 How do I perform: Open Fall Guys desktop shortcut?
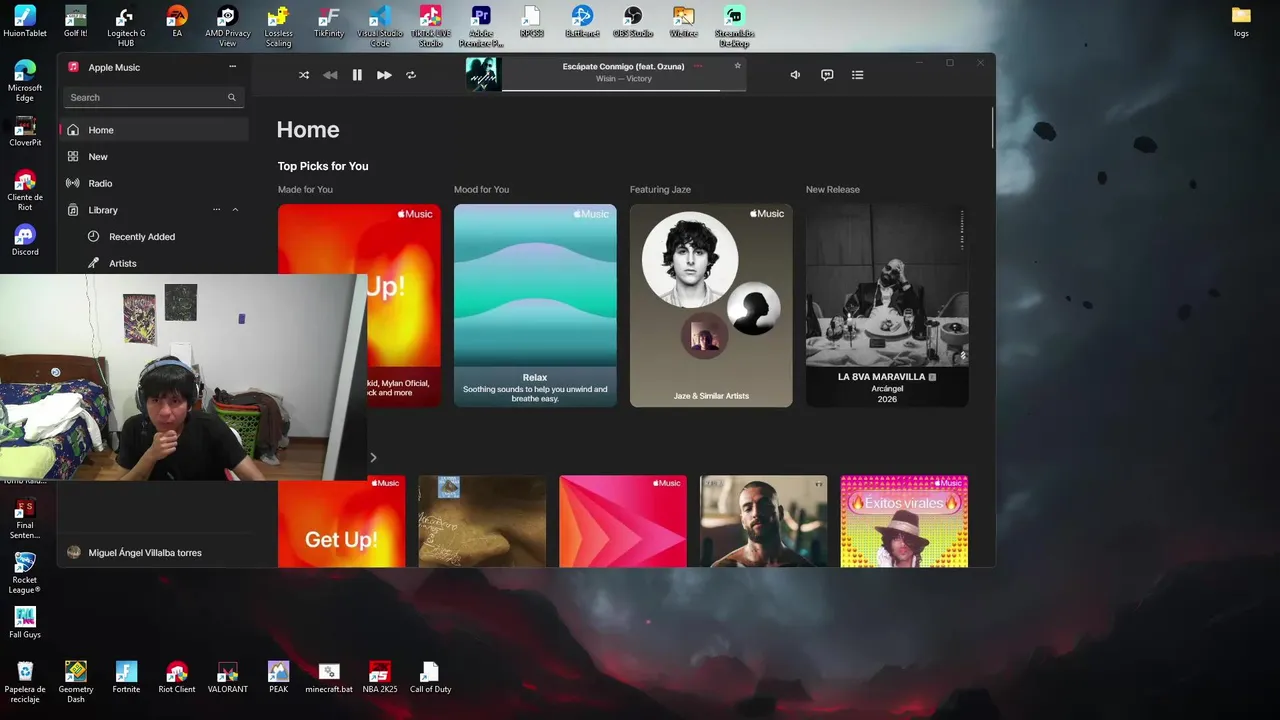click(25, 622)
